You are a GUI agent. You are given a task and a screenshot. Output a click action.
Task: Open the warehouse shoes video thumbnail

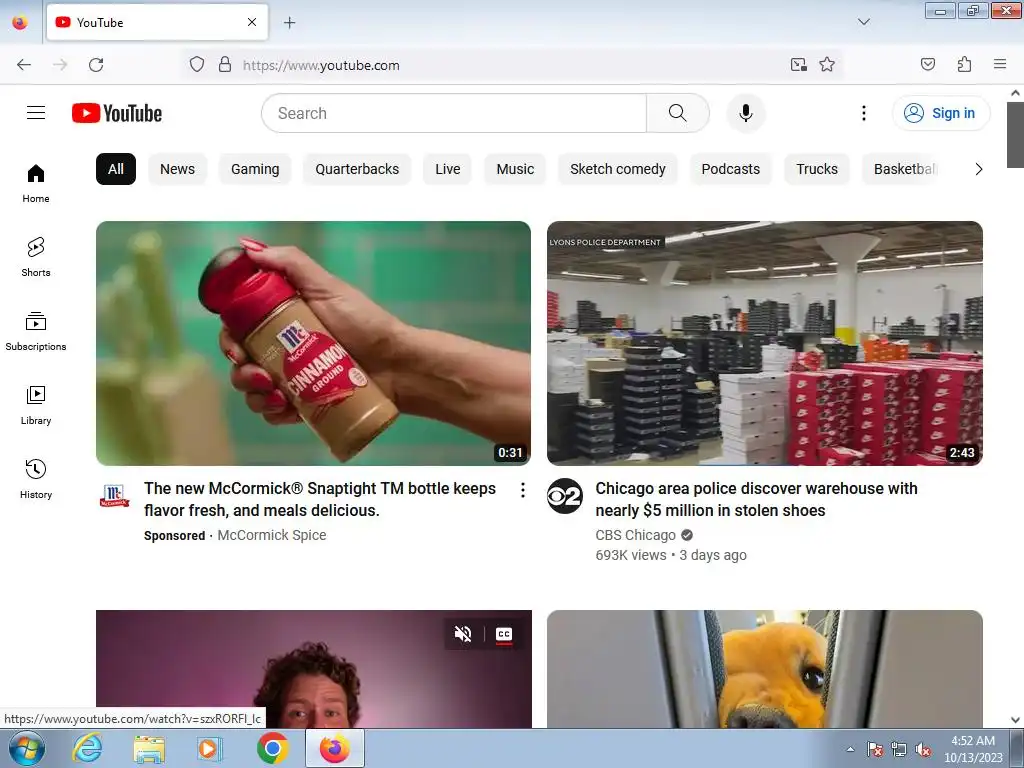click(x=765, y=344)
